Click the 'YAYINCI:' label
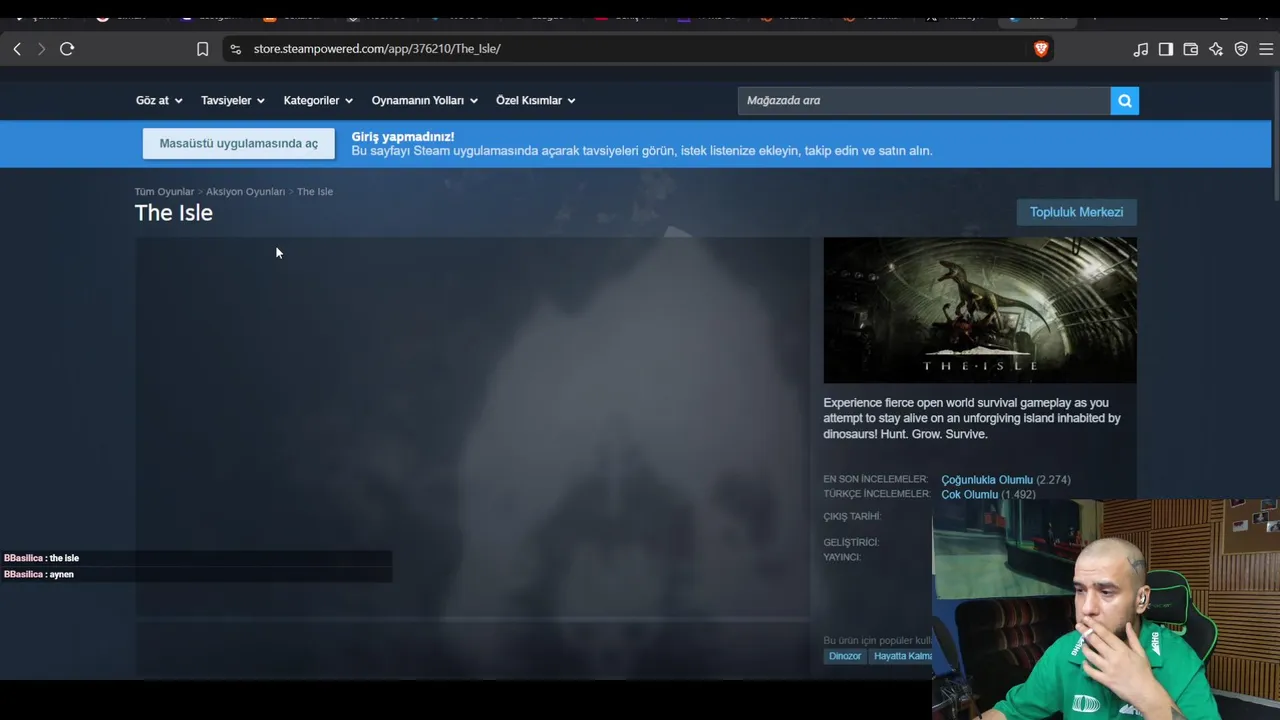This screenshot has height=720, width=1280. [842, 557]
